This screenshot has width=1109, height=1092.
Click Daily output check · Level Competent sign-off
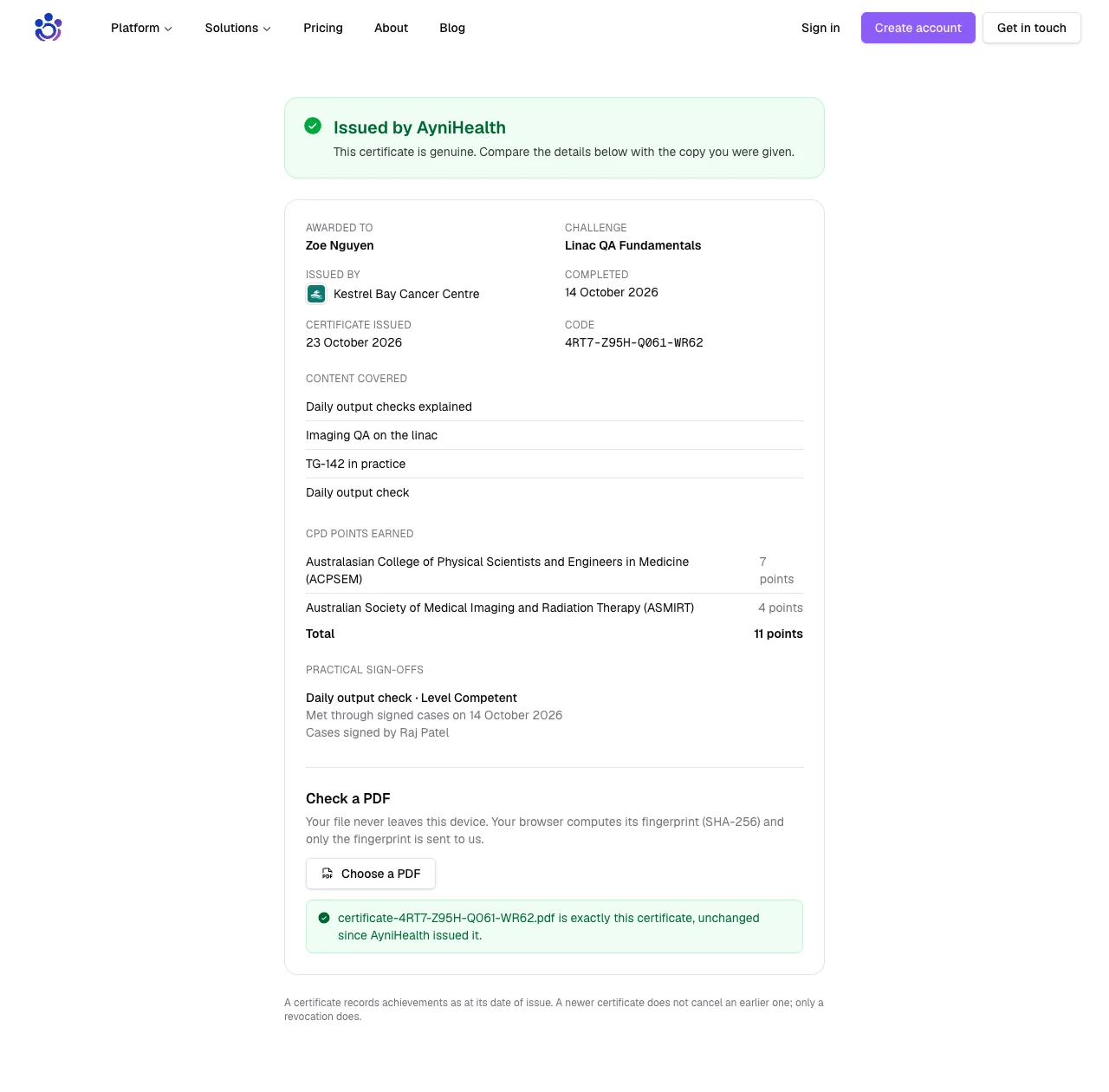pos(412,698)
